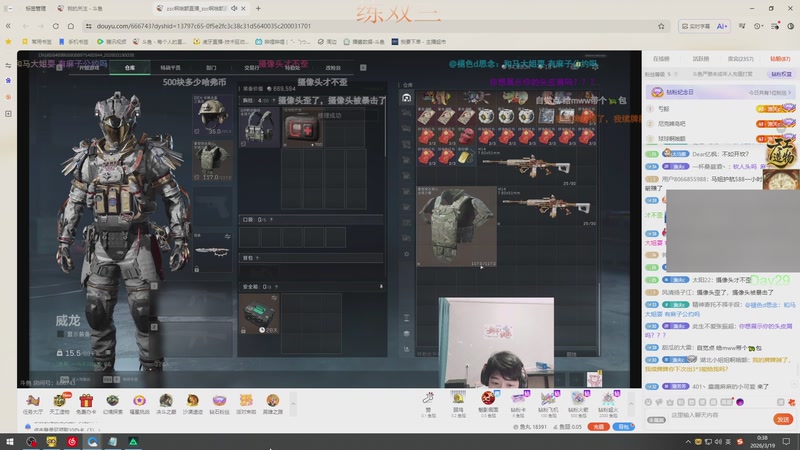The image size is (800, 450).
Task: Switch to the 活跃榜 ranking tab
Action: (701, 59)
